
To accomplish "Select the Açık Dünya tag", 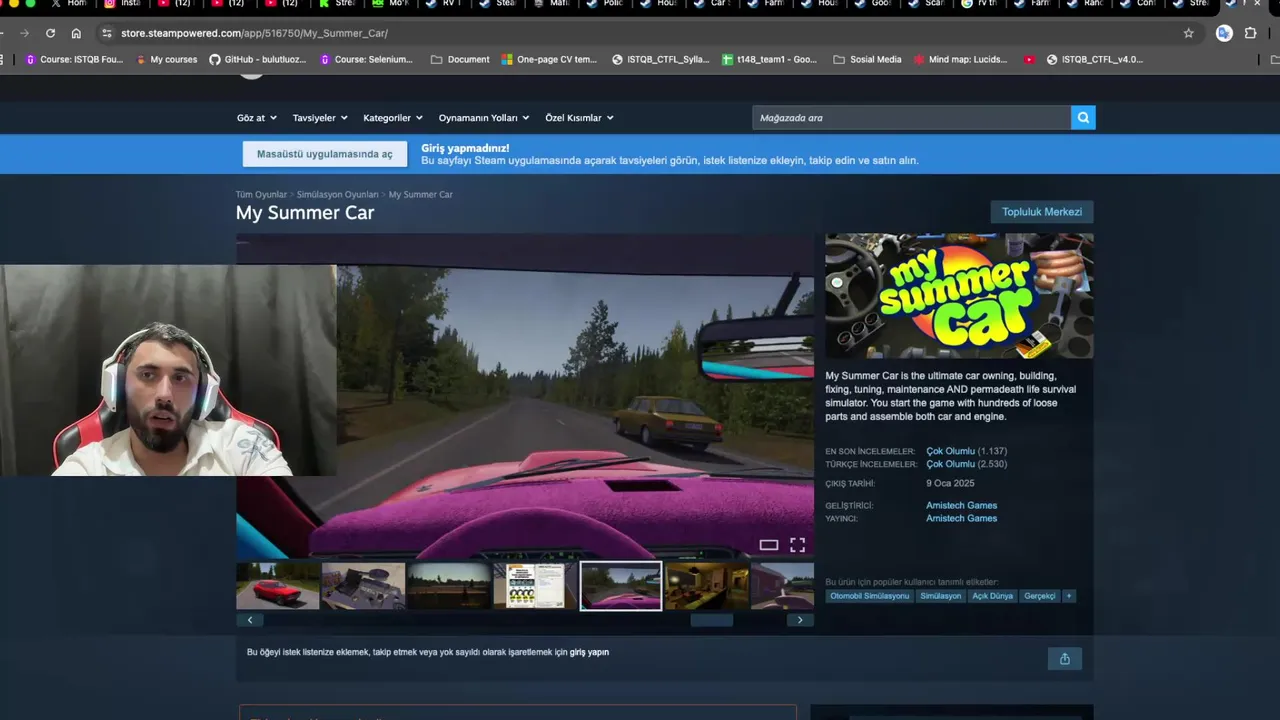I will click(x=993, y=596).
